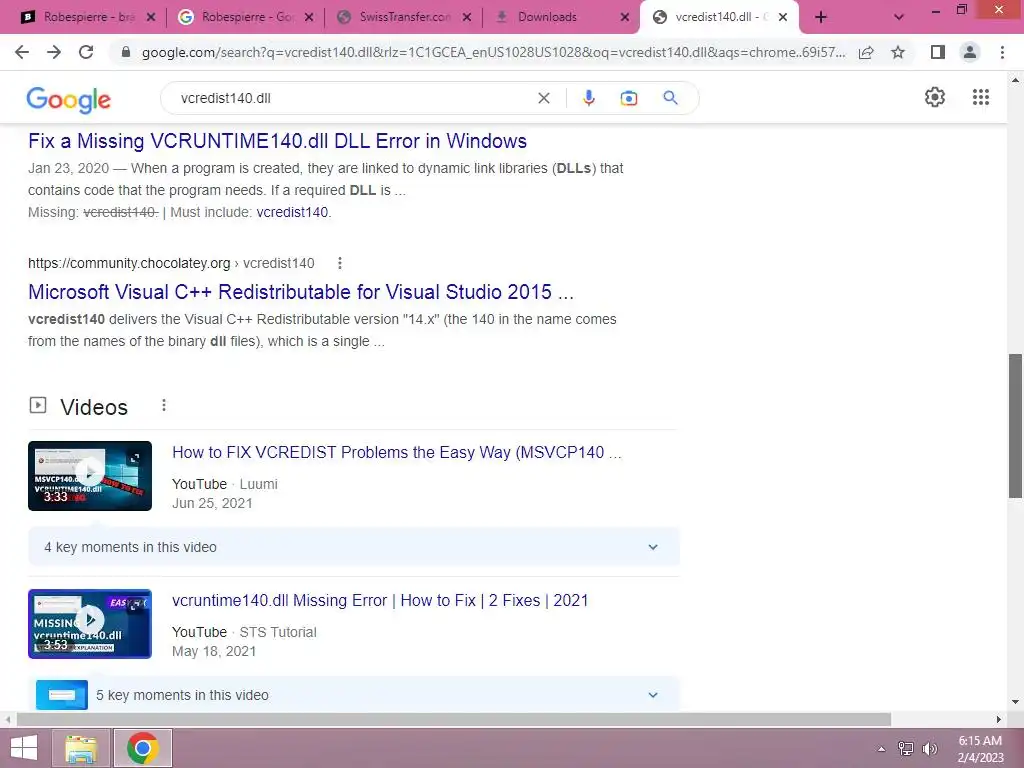Open How to FIX VCREDIST Problems video

[396, 453]
